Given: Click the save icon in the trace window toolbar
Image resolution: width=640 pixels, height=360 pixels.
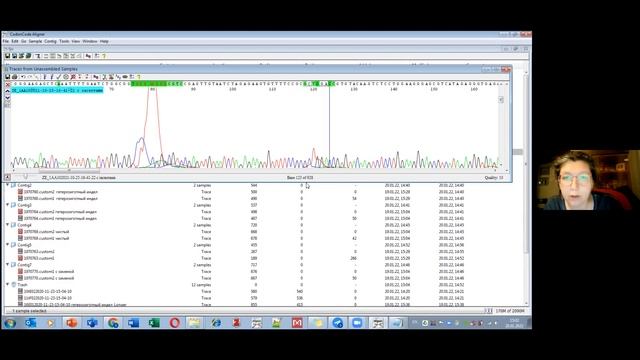Looking at the screenshot, I should point(7,77).
